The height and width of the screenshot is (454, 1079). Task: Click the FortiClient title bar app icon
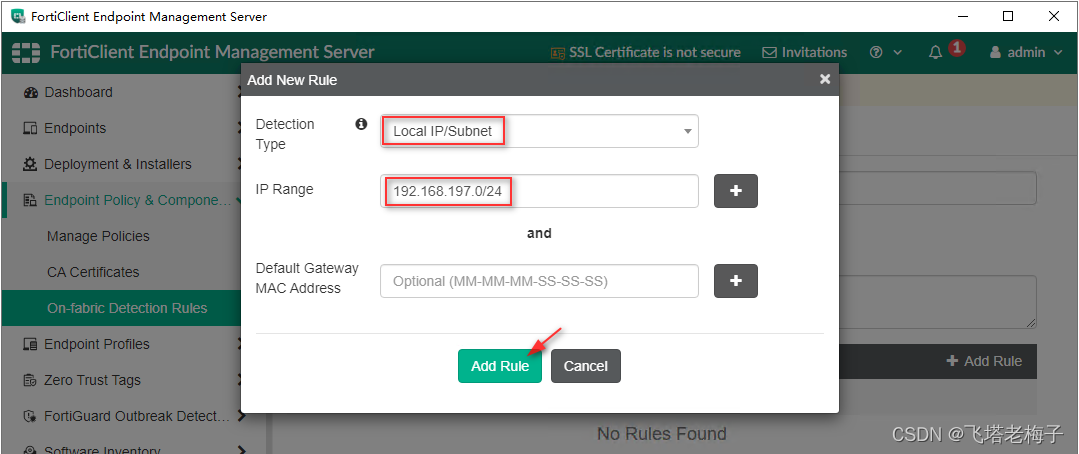(x=18, y=17)
